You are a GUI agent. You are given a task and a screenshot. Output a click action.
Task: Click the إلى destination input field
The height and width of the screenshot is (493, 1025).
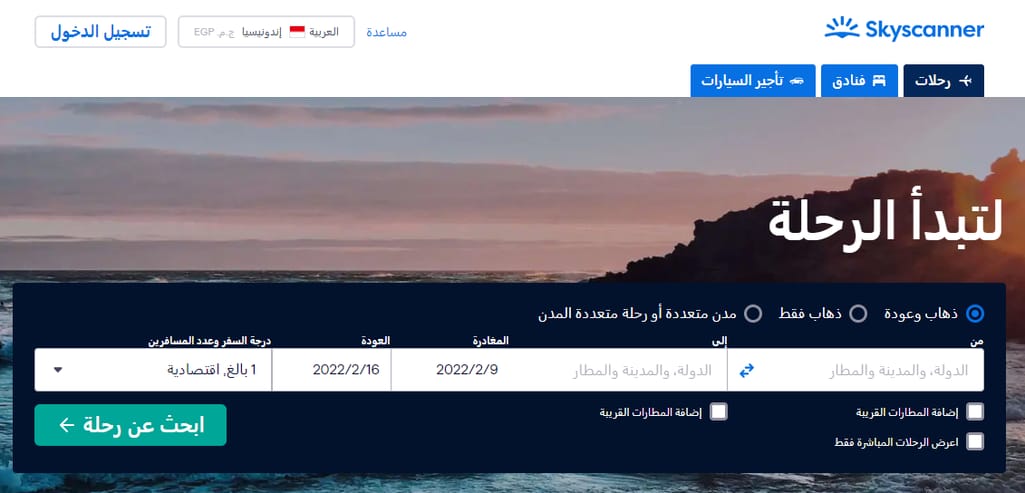pyautogui.click(x=618, y=370)
